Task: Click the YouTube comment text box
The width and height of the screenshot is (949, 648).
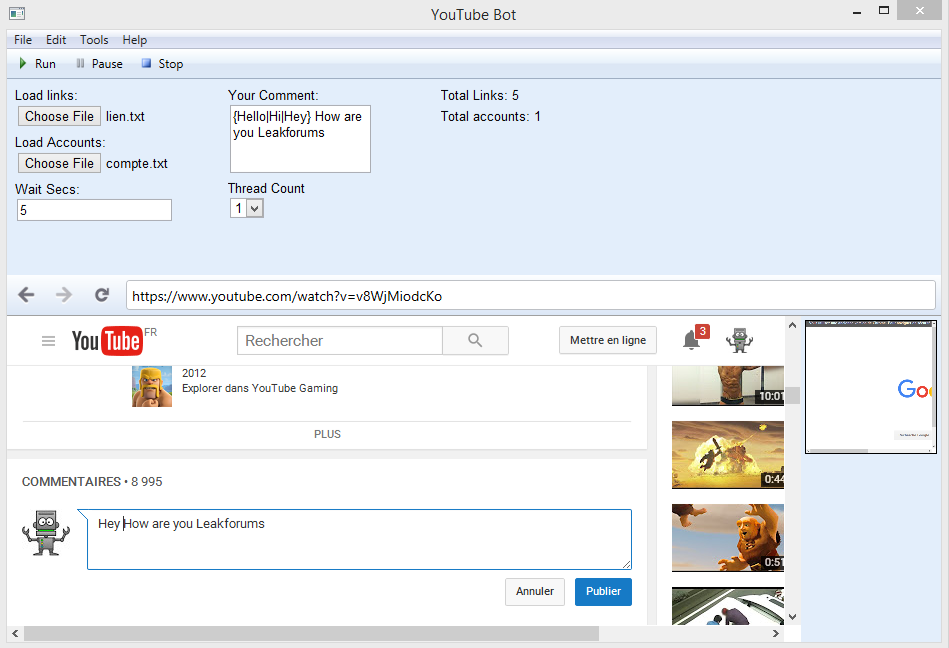Action: coord(360,539)
